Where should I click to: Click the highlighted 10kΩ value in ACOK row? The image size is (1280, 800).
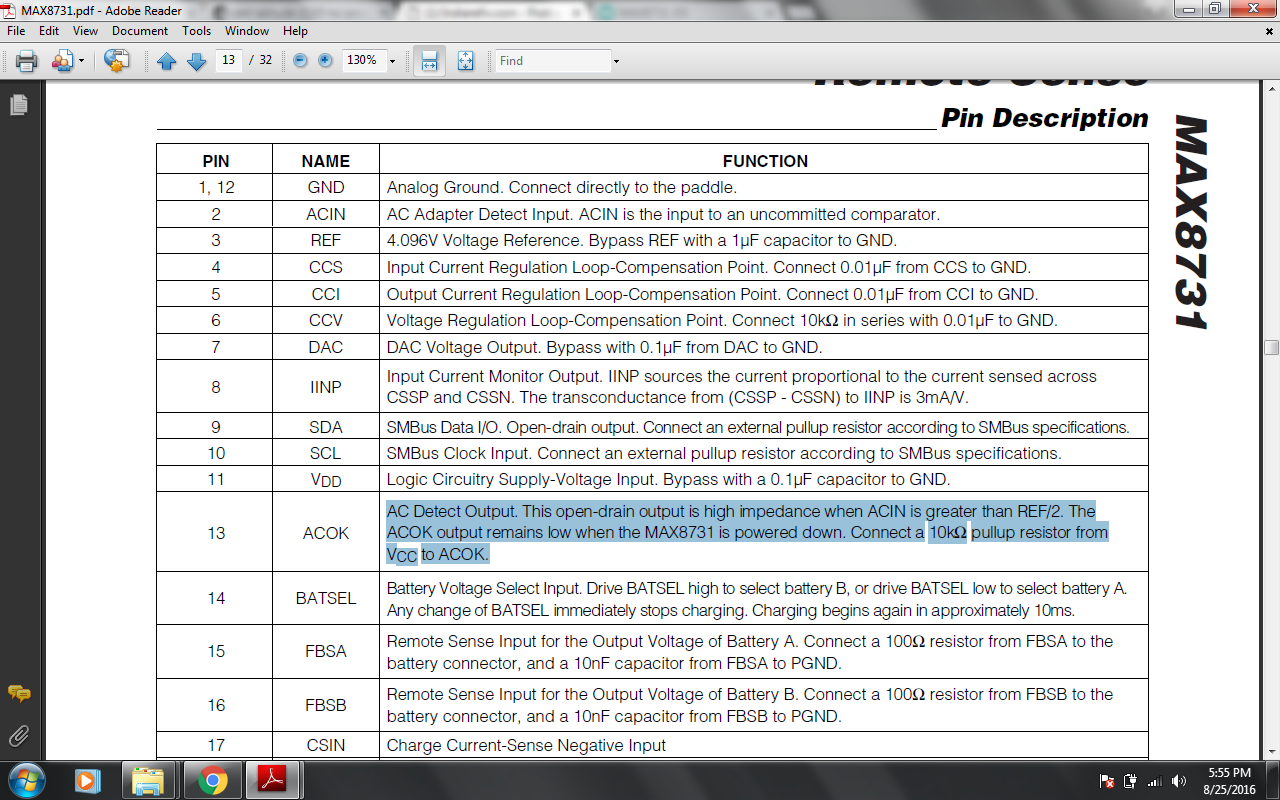(947, 533)
